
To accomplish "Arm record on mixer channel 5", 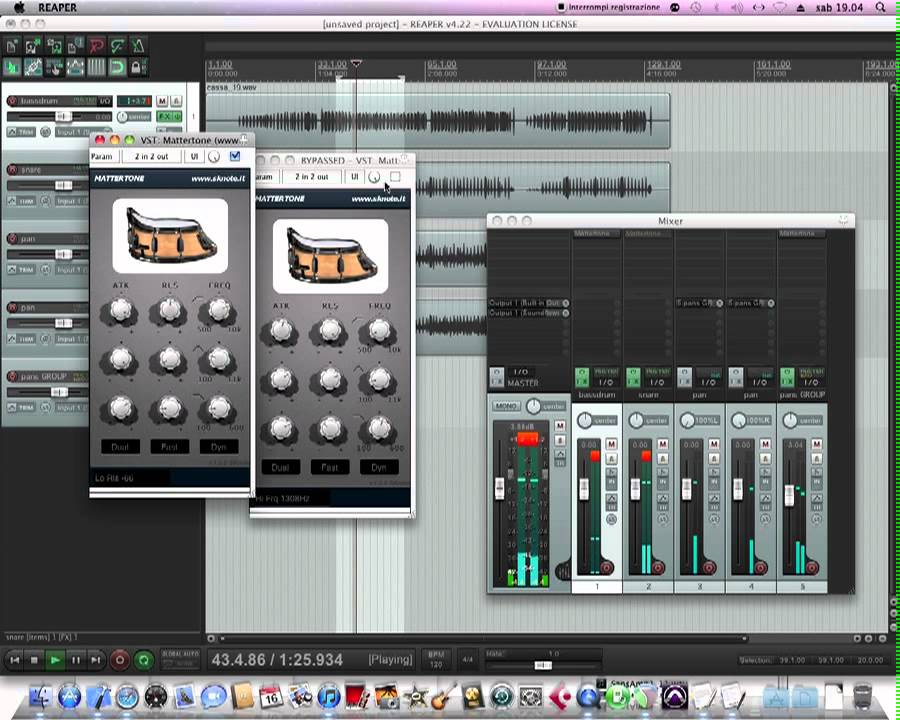I will (x=812, y=568).
